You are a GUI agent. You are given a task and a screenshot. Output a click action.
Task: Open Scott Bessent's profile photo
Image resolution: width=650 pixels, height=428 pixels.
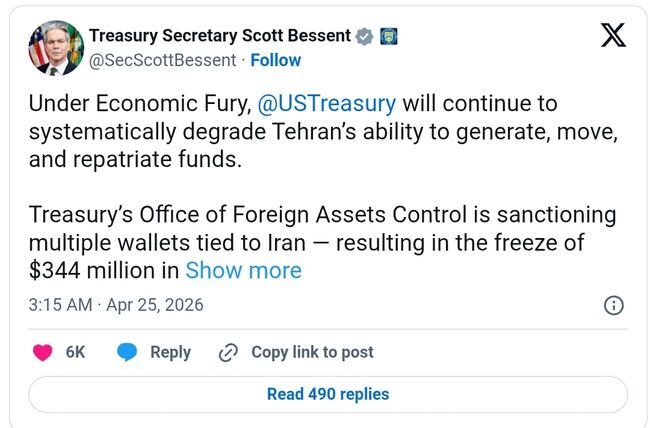[x=56, y=48]
